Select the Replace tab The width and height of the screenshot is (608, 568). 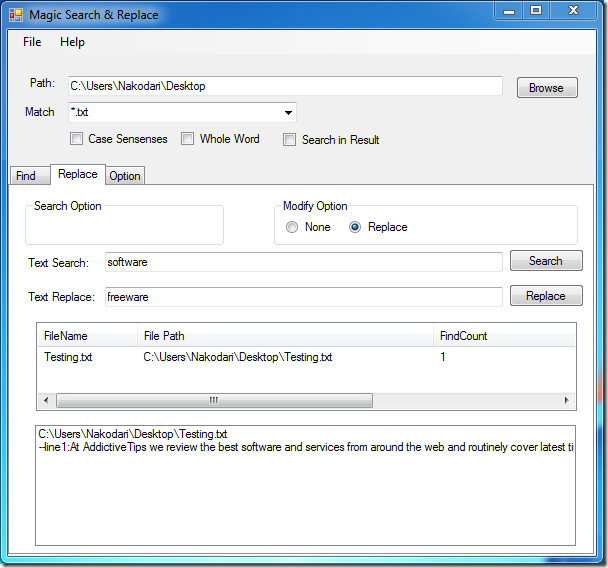78,174
